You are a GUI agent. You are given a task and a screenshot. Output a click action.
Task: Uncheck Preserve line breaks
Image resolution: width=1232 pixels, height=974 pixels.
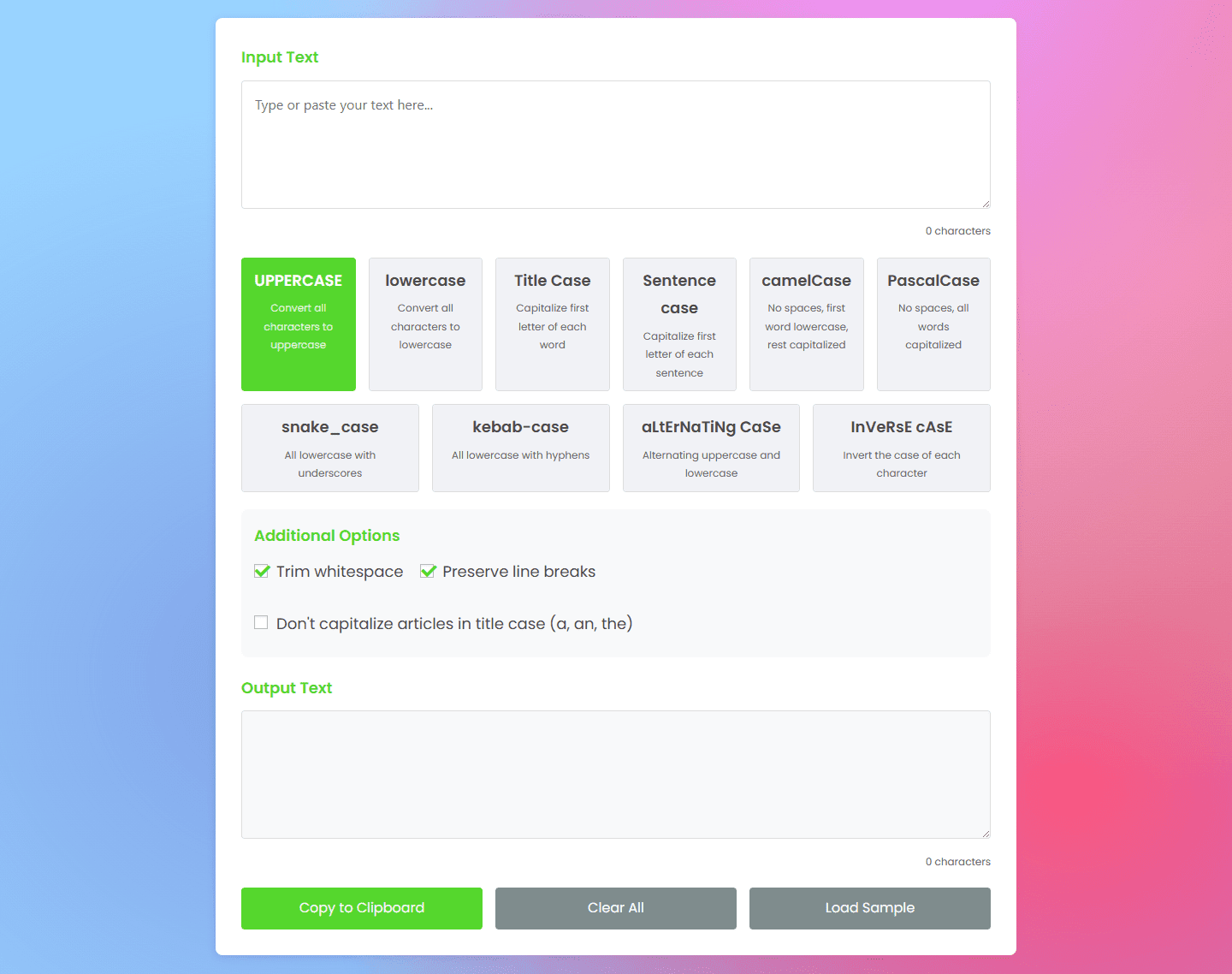(428, 571)
